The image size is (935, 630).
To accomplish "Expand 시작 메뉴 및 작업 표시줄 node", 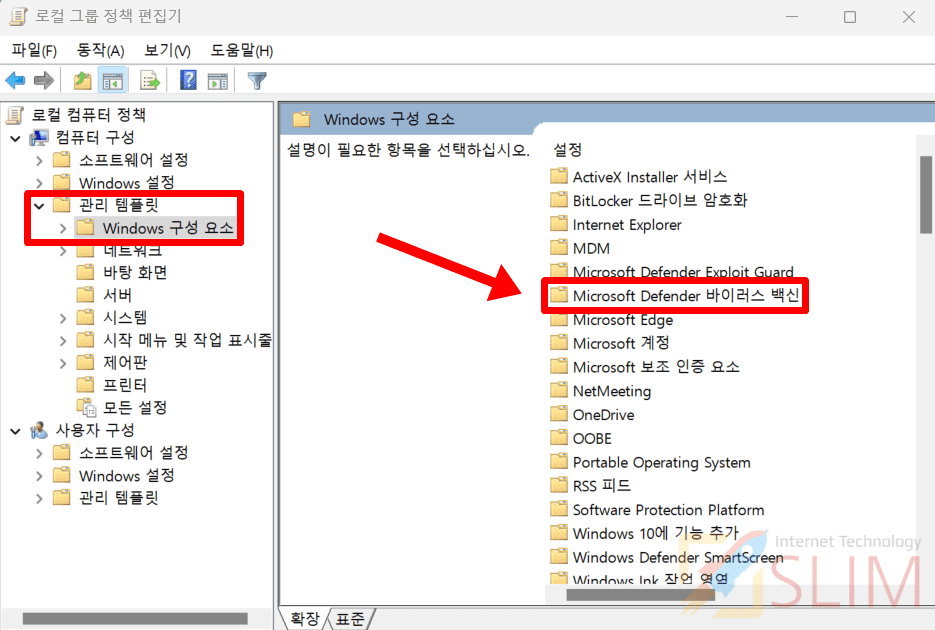I will pos(63,341).
